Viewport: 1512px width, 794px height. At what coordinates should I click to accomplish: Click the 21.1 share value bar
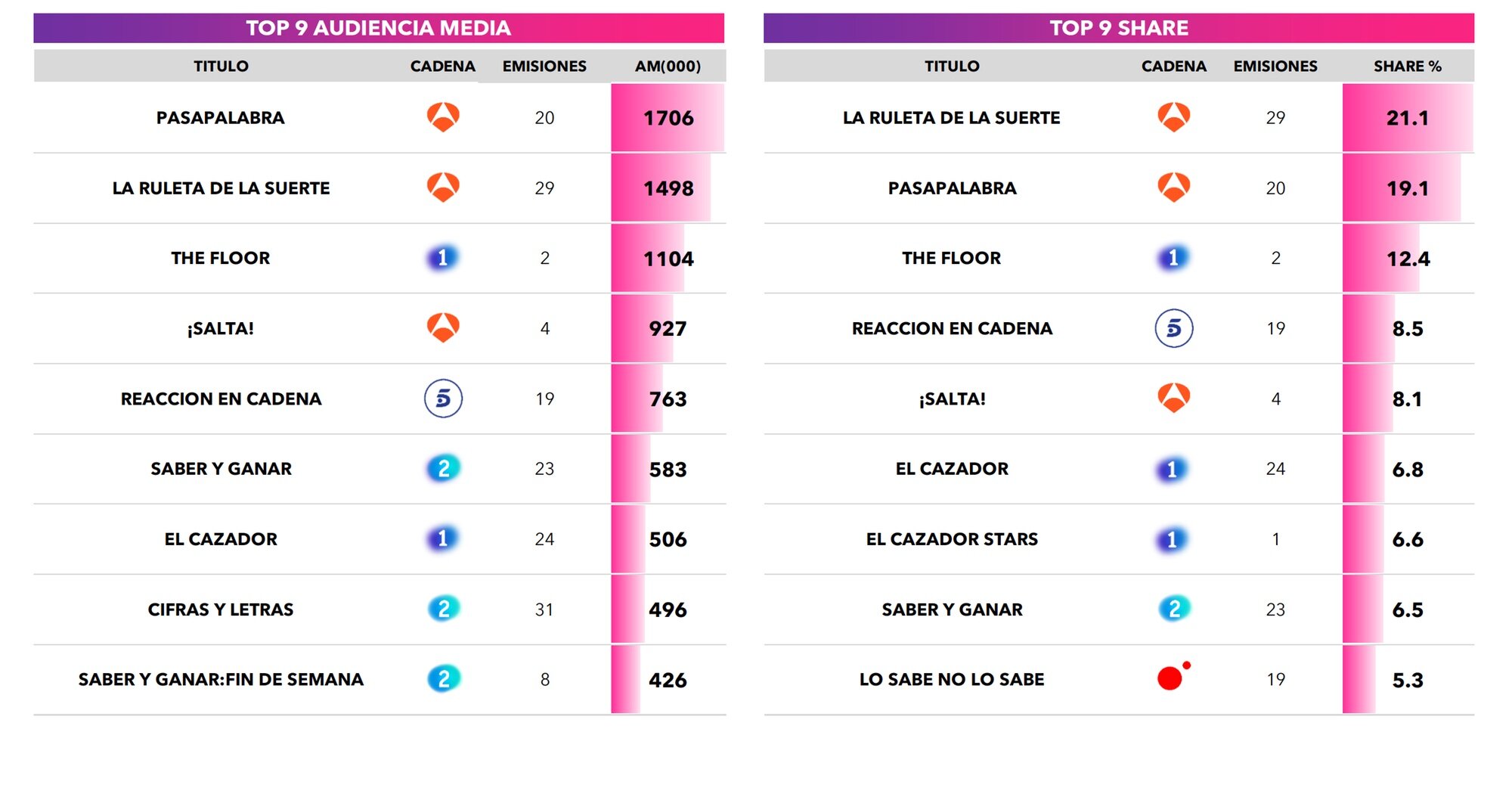[x=1407, y=118]
